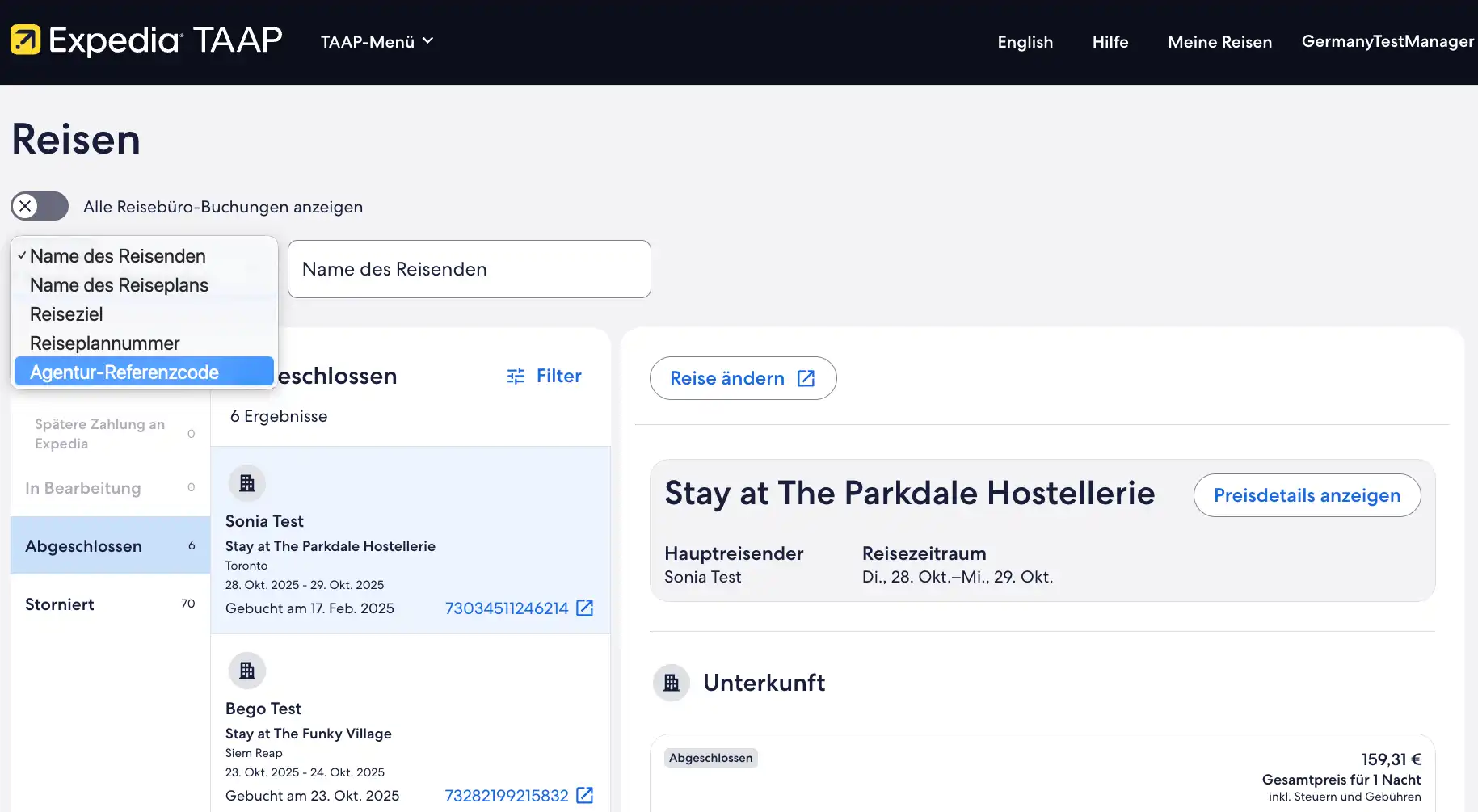The width and height of the screenshot is (1478, 812).
Task: Choose Reiseziel in the search dropdown
Action: point(144,314)
